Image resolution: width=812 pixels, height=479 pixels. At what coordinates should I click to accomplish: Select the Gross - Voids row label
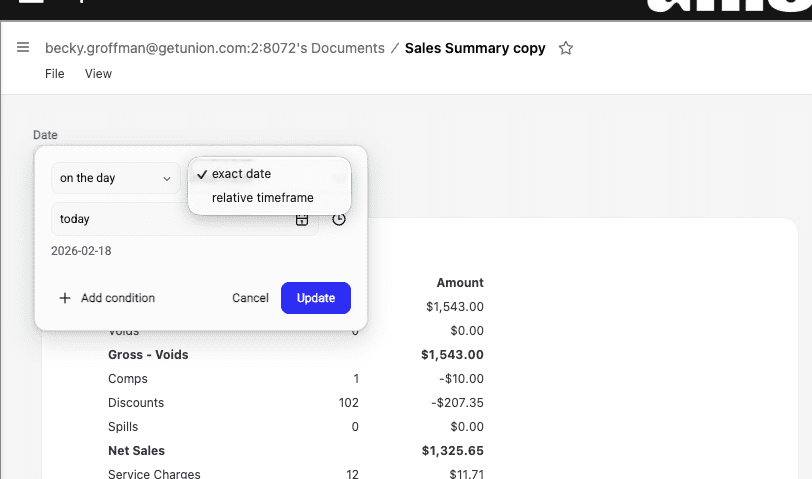pos(148,355)
